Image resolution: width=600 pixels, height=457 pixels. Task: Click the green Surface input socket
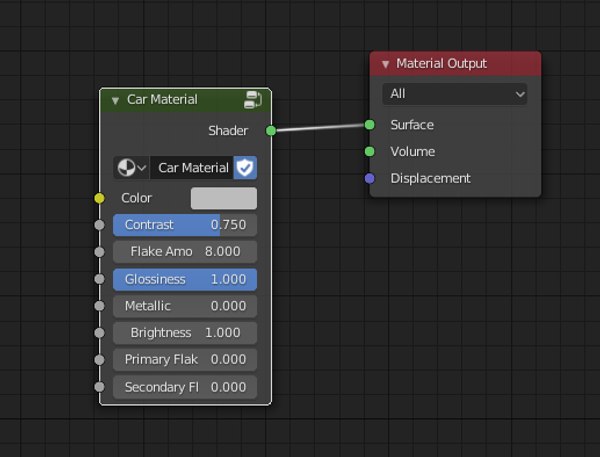click(x=370, y=124)
